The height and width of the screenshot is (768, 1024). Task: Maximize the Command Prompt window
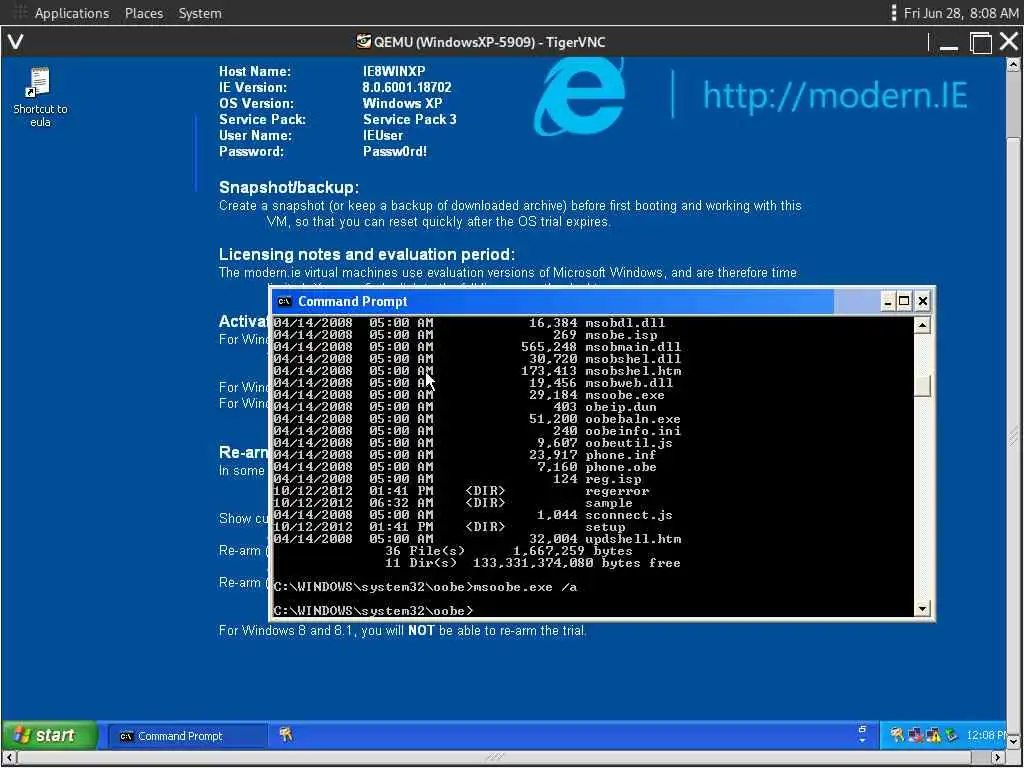(904, 301)
